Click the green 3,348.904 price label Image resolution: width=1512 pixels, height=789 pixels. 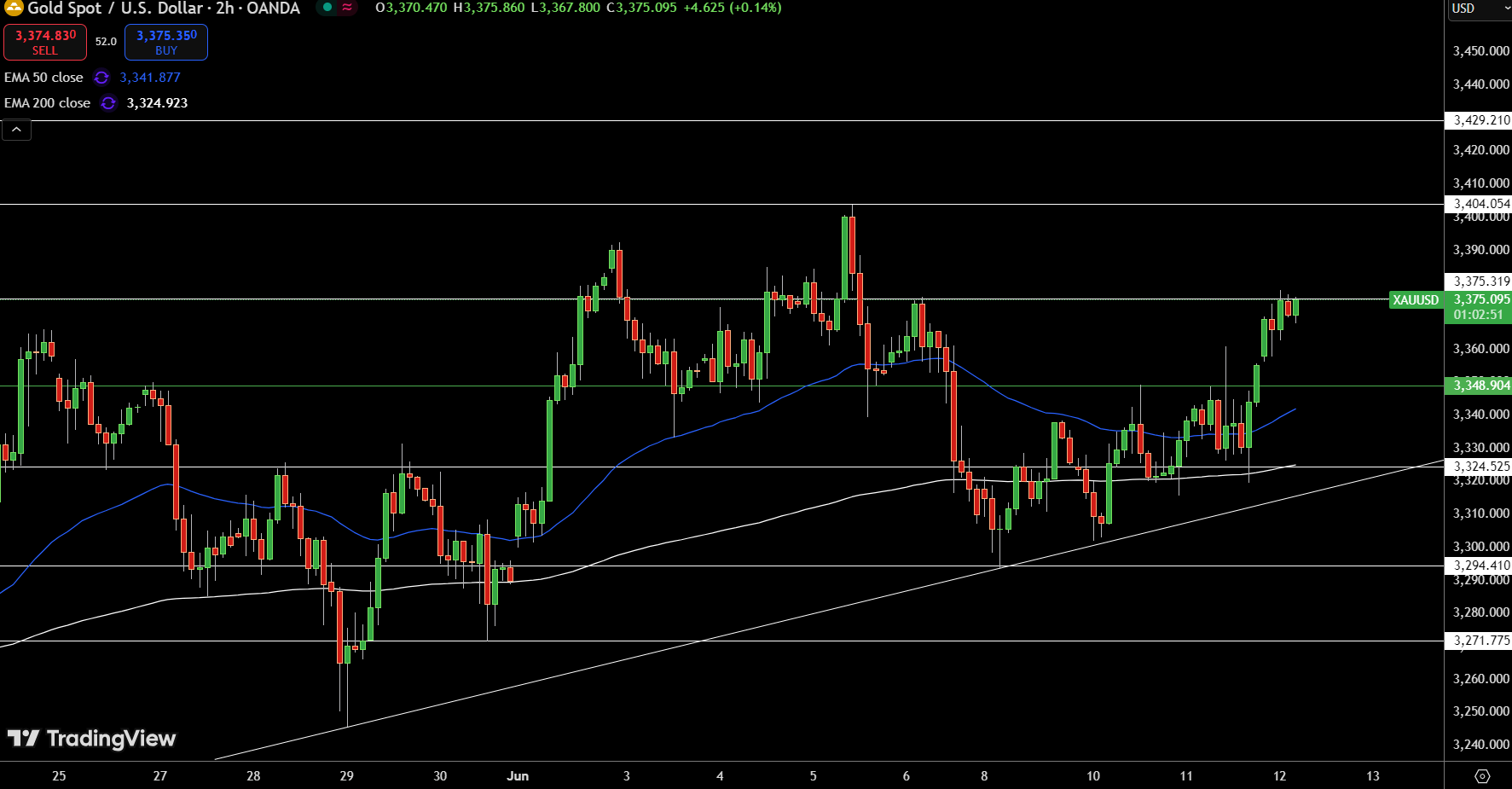(x=1479, y=386)
